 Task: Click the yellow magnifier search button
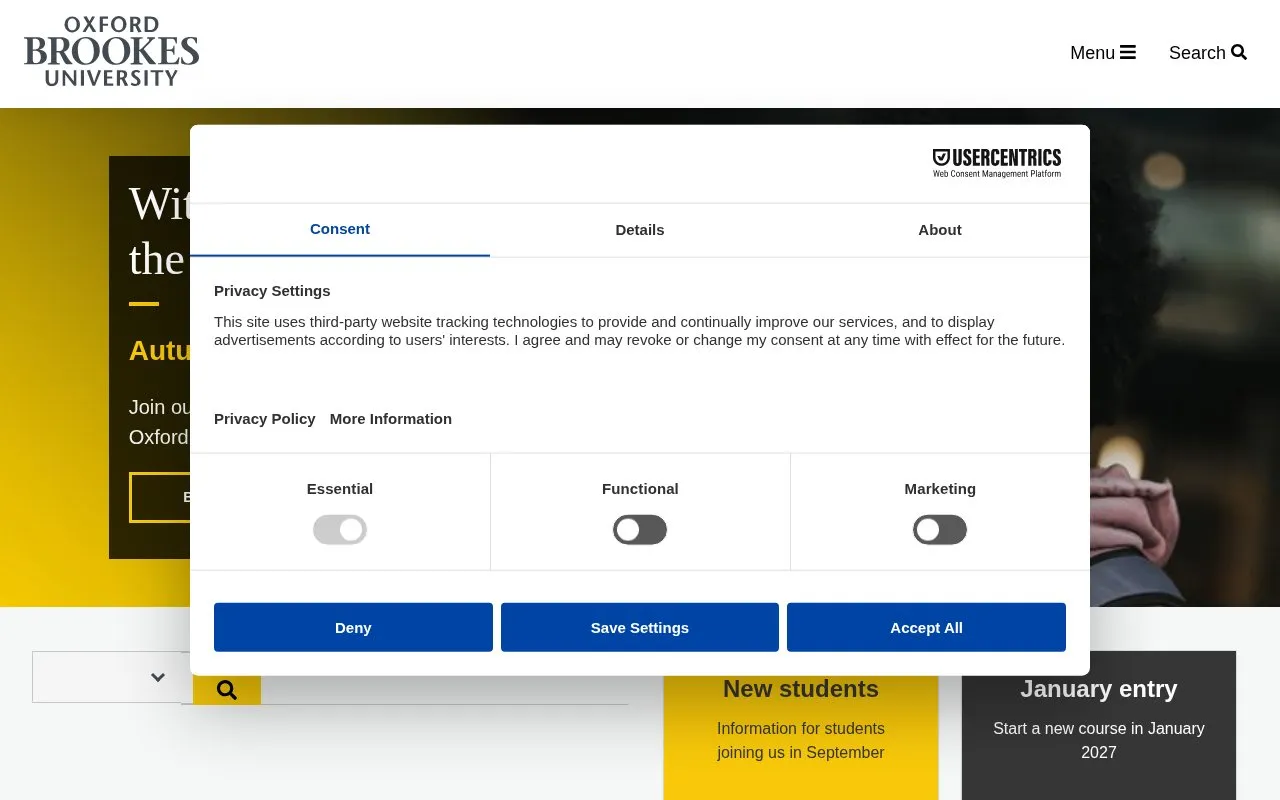pos(227,690)
